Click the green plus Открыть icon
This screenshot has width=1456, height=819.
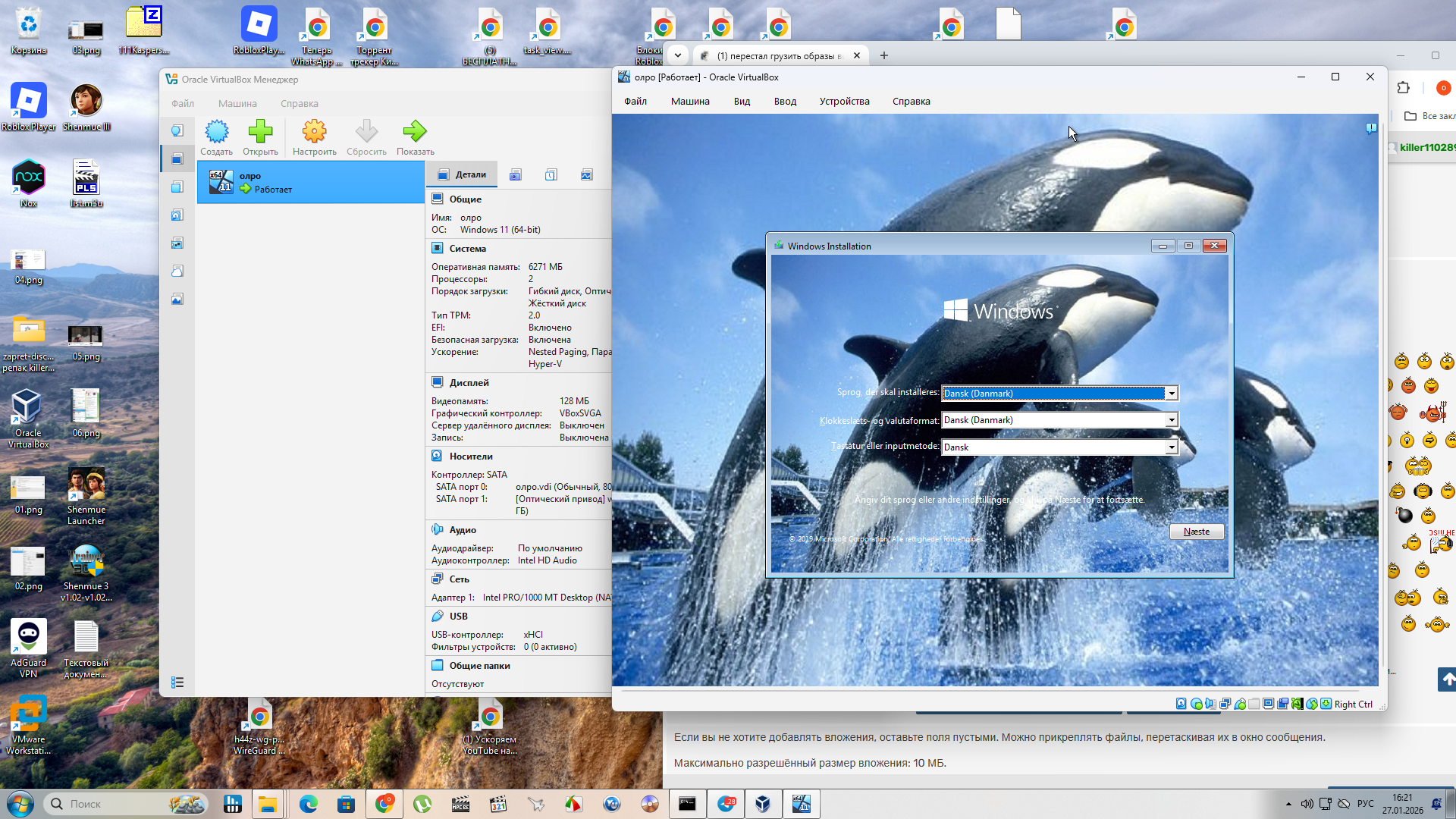pos(260,132)
